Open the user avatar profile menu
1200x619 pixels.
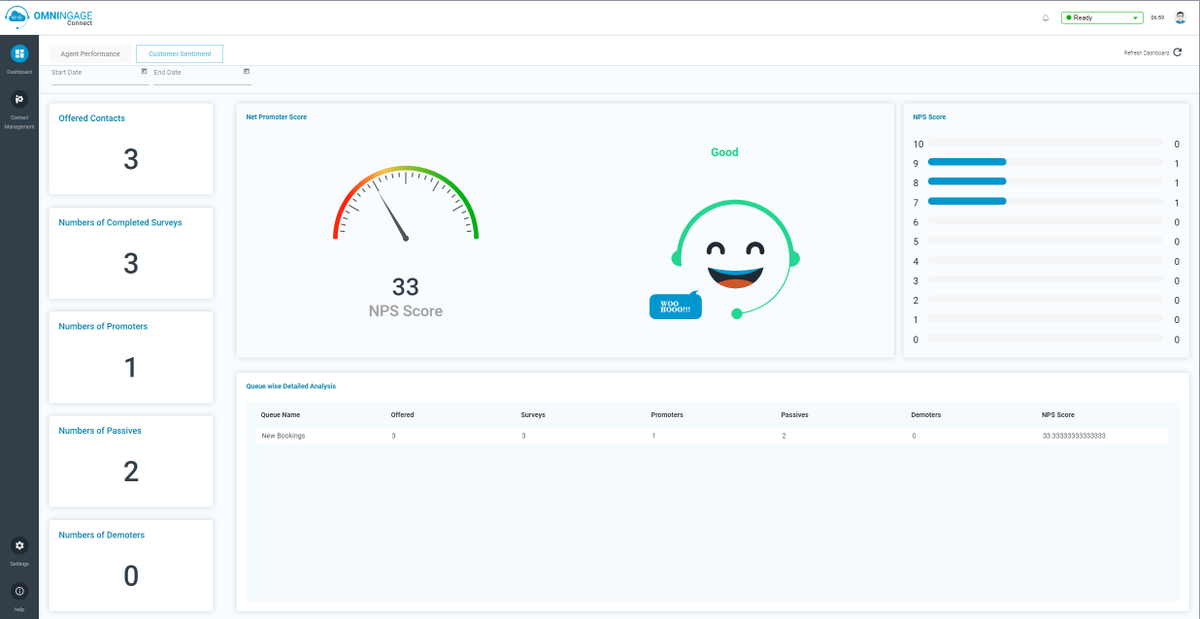click(x=1180, y=18)
